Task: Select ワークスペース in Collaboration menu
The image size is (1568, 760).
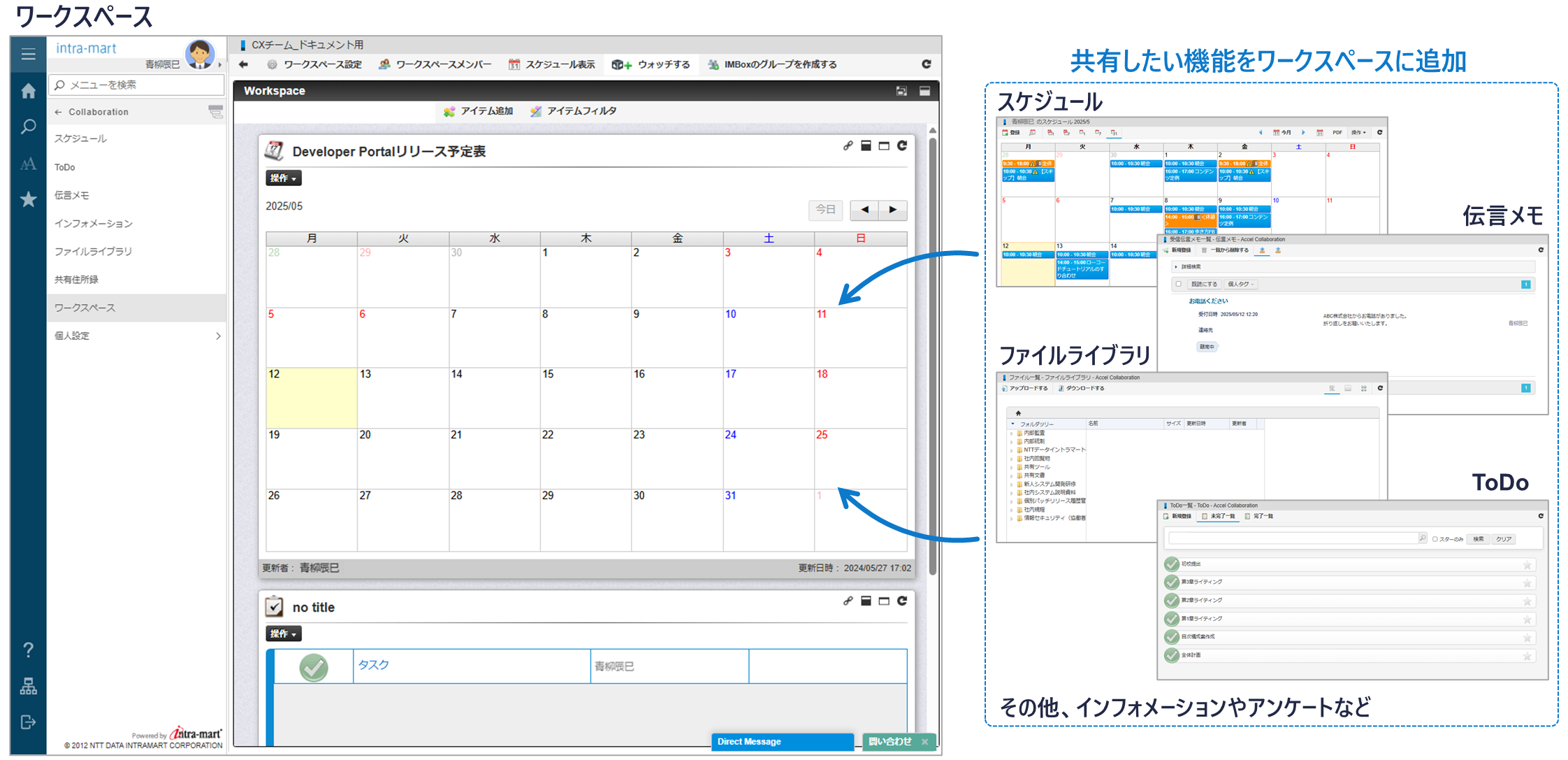Action: [x=136, y=308]
